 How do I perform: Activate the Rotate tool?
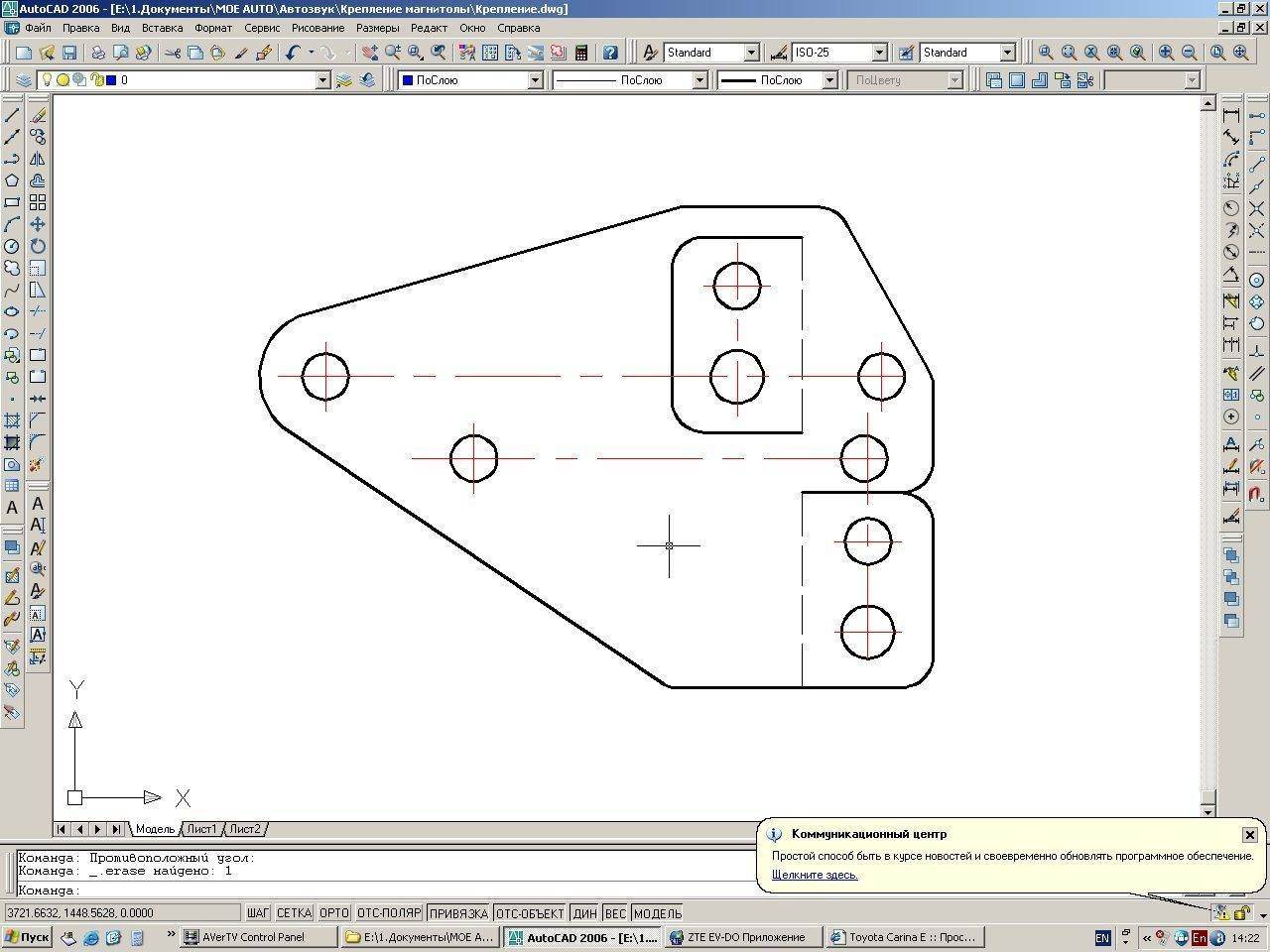38,246
